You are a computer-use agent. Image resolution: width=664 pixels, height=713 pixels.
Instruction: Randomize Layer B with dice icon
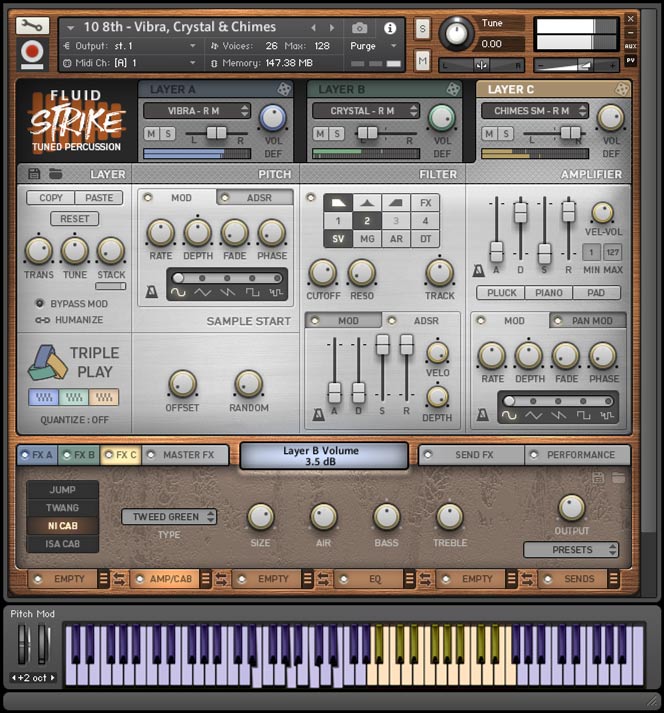tap(453, 89)
